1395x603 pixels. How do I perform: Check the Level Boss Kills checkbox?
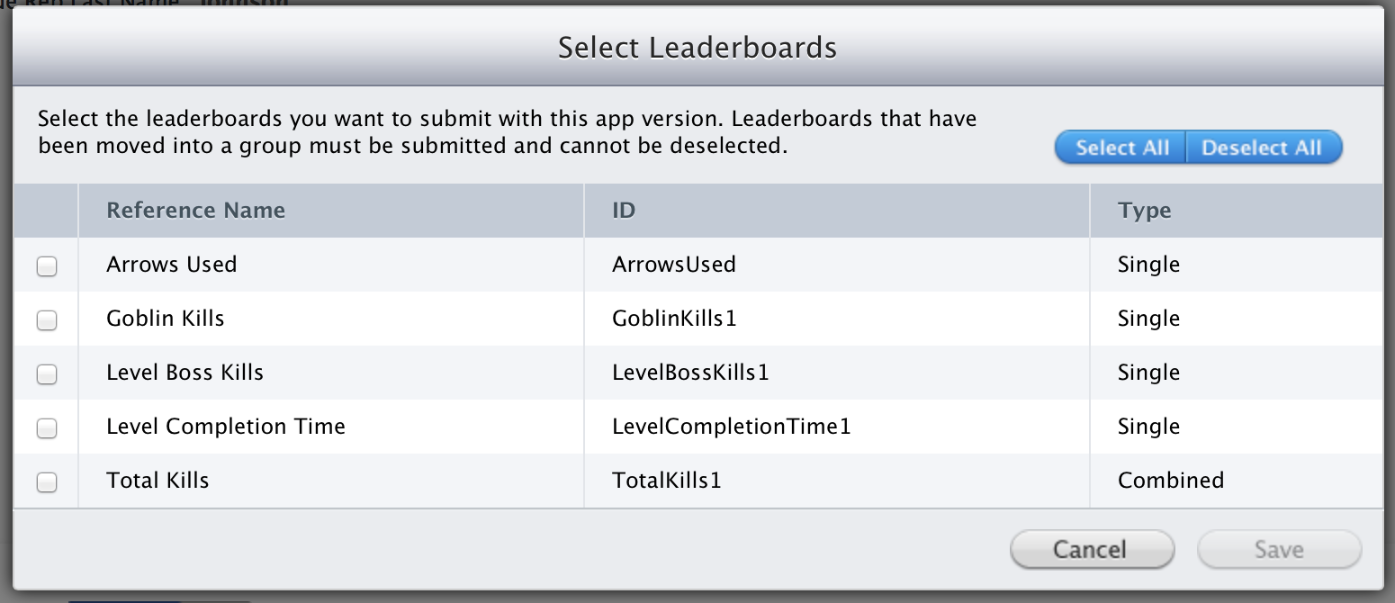click(x=45, y=372)
